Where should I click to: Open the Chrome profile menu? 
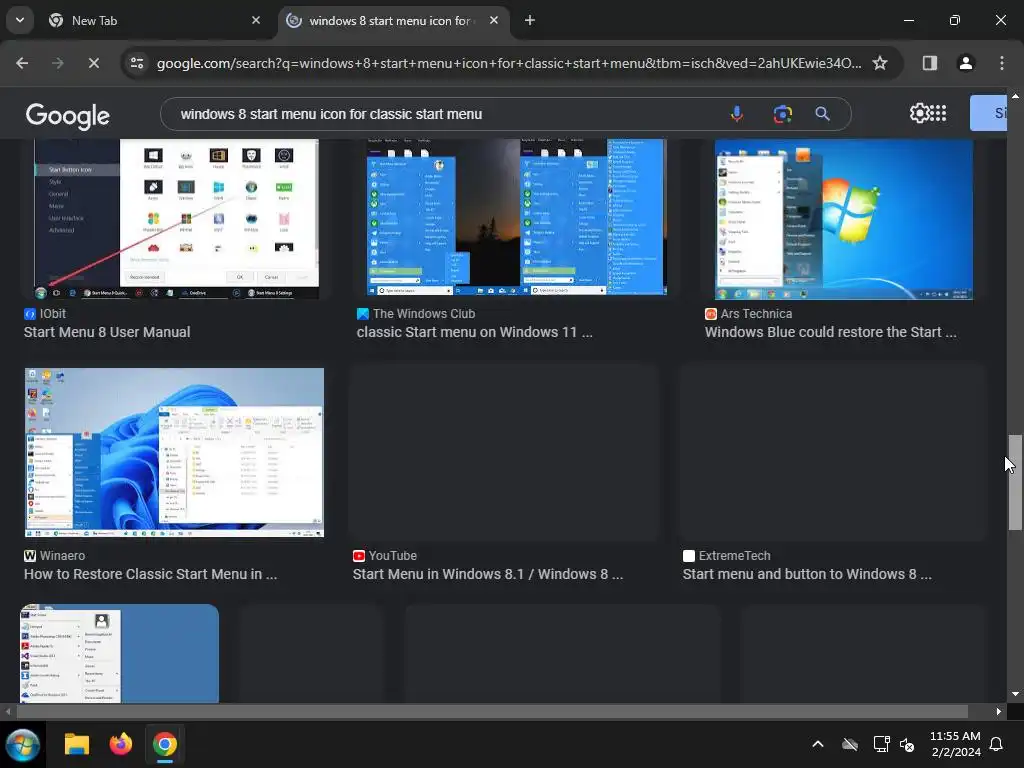click(965, 63)
